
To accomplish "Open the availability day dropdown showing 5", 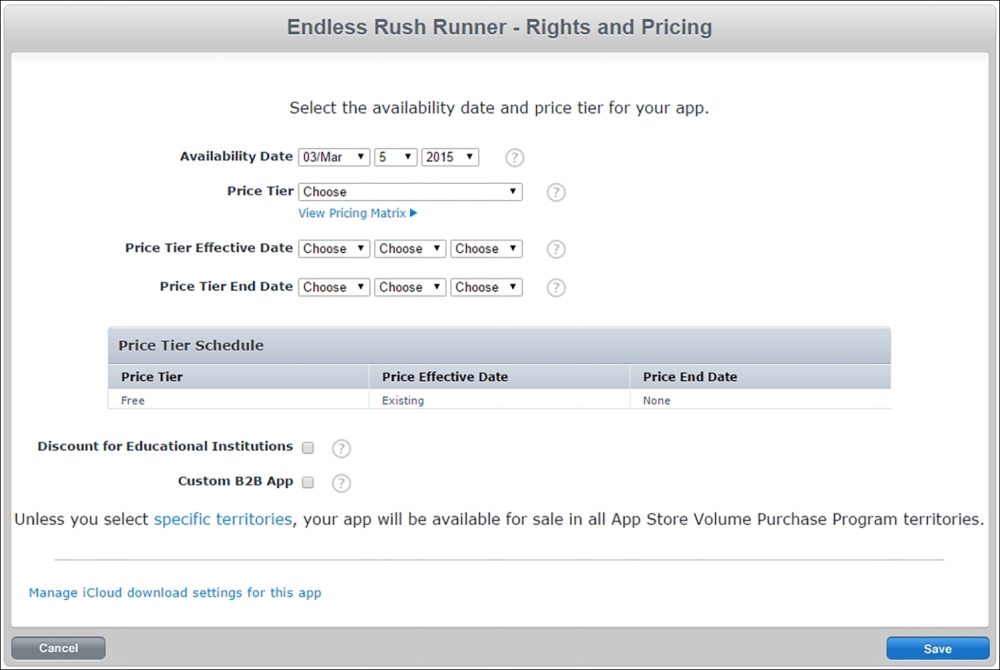I will (395, 157).
